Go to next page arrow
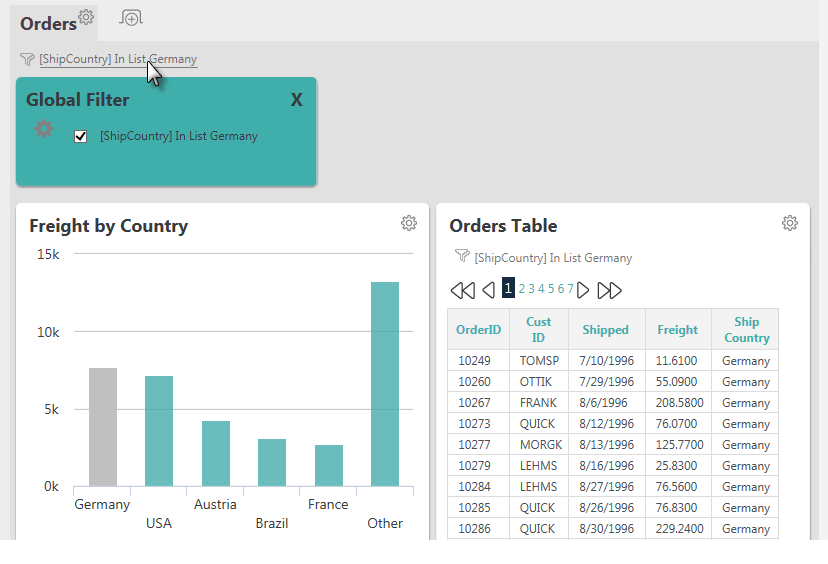828x564 pixels. 583,290
